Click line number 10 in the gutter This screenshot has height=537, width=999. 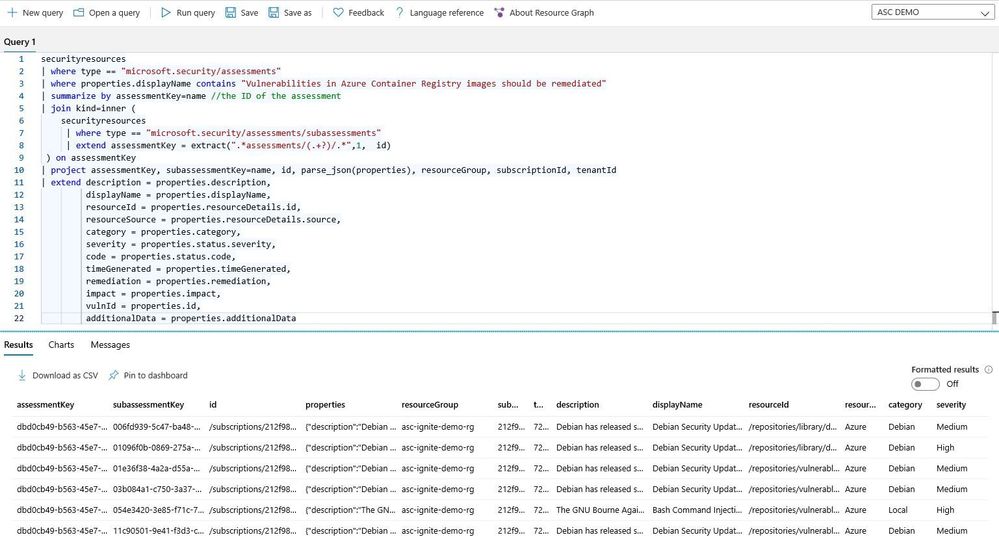(x=19, y=170)
